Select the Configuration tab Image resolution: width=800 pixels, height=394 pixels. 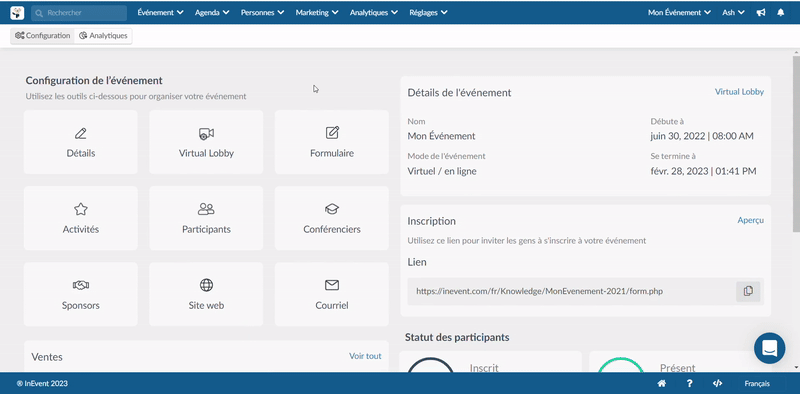pyautogui.click(x=42, y=36)
